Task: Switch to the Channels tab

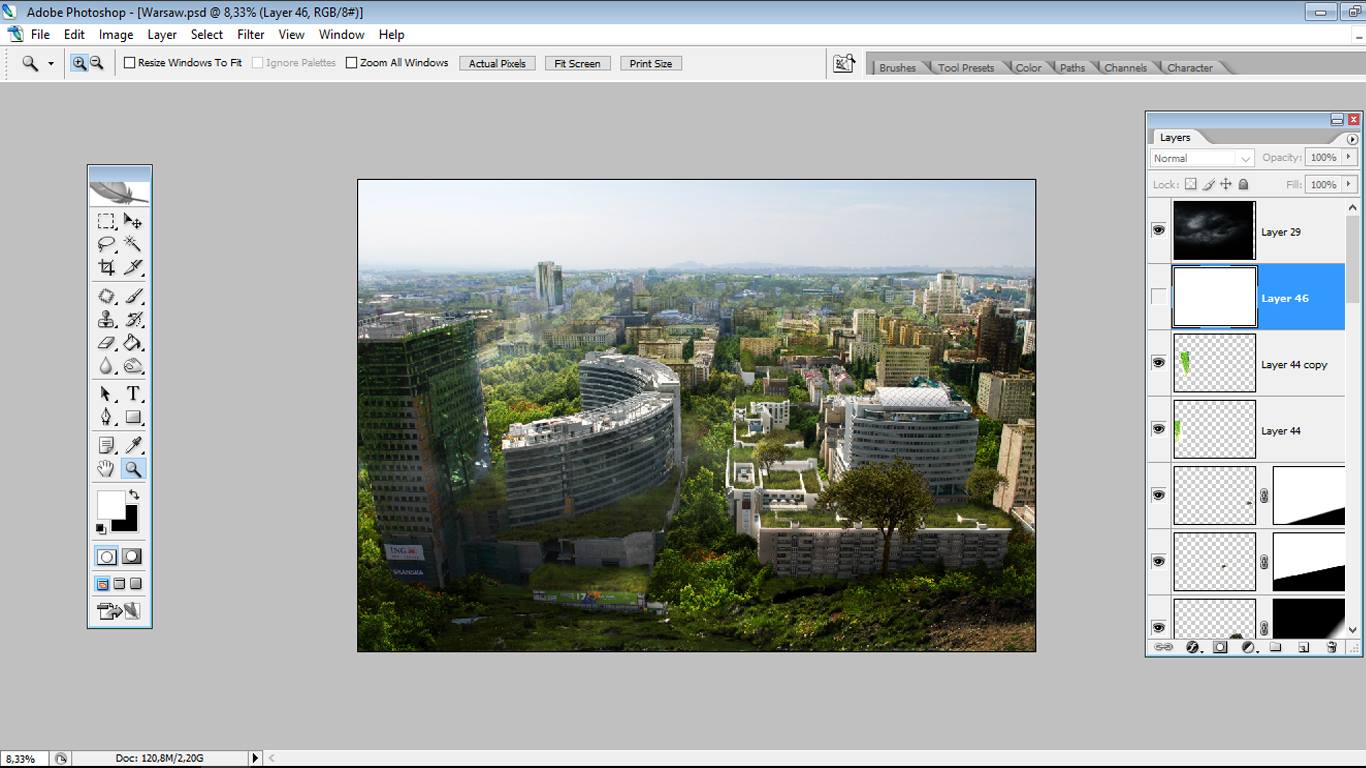Action: pos(1125,68)
